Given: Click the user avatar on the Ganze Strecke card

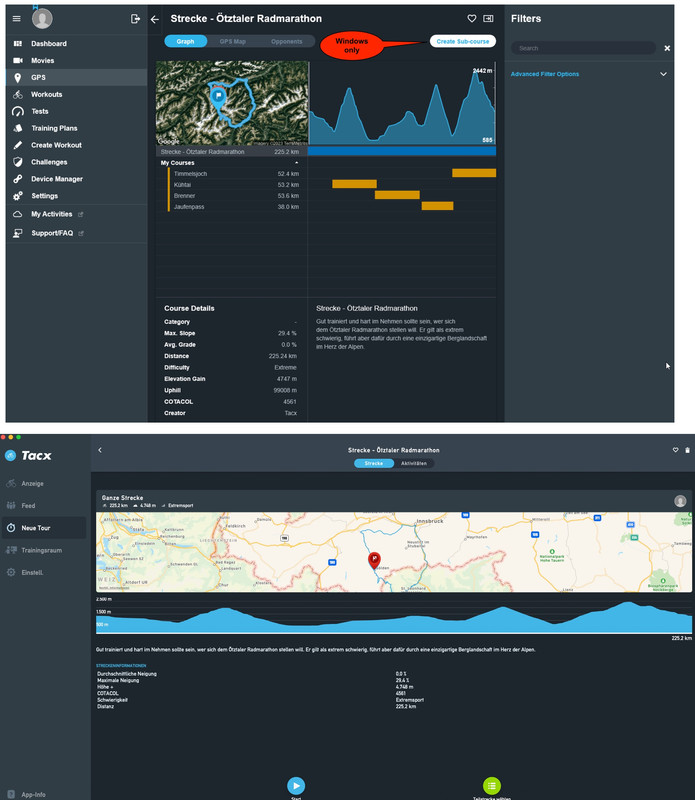Looking at the screenshot, I should coord(680,501).
